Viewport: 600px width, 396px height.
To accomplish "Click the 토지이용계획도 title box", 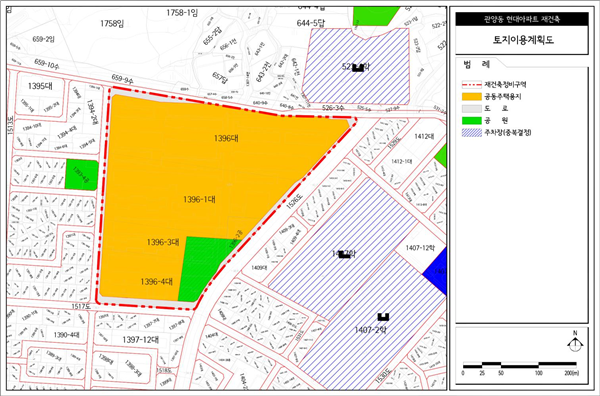I will 522,40.
